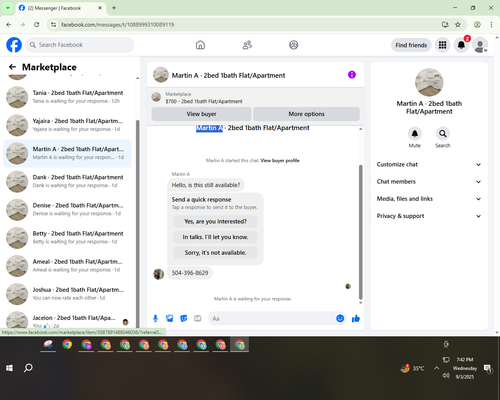Open Windows Start menu

[x=9, y=368]
